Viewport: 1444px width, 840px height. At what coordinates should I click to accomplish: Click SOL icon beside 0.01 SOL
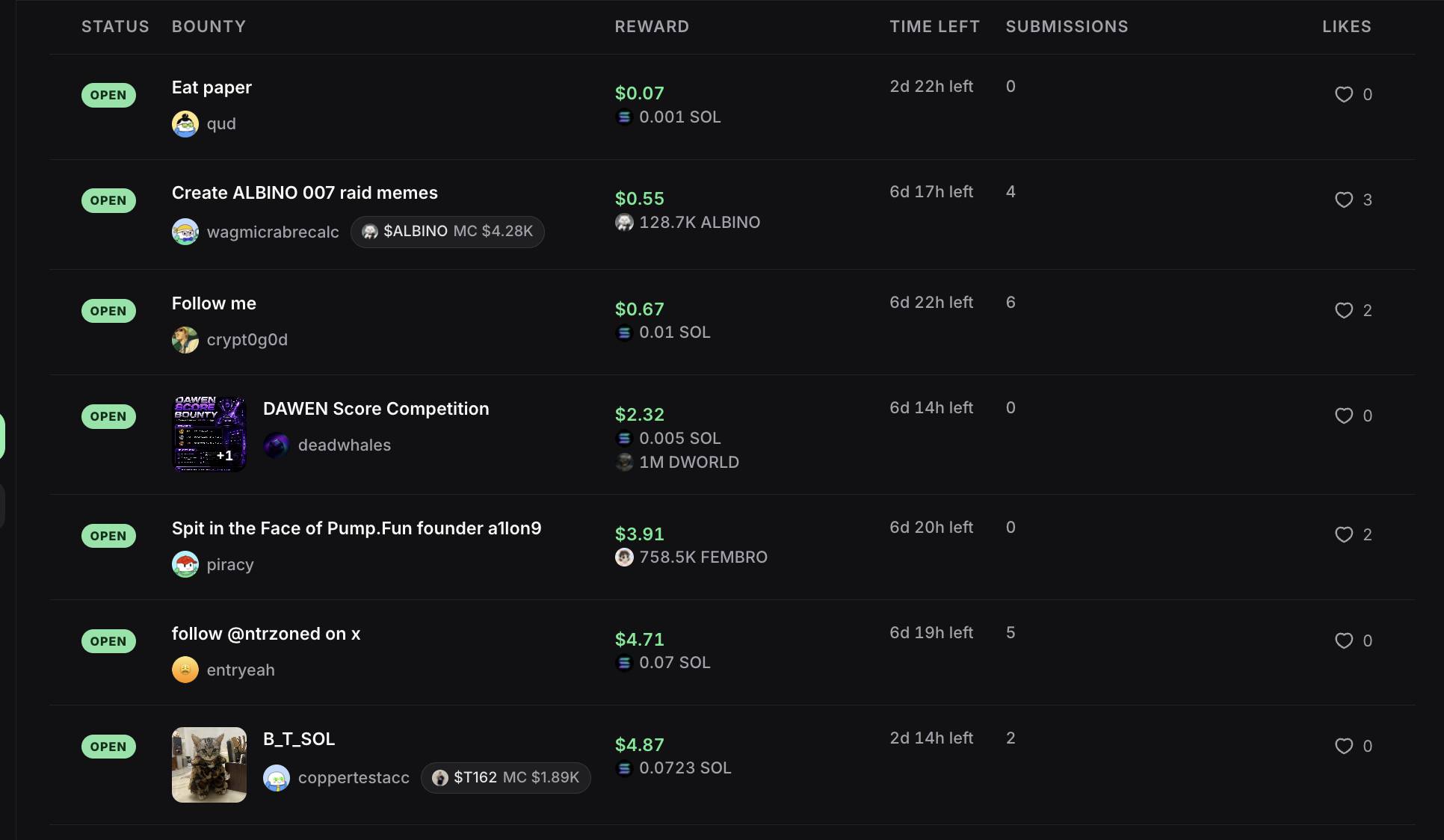point(624,333)
